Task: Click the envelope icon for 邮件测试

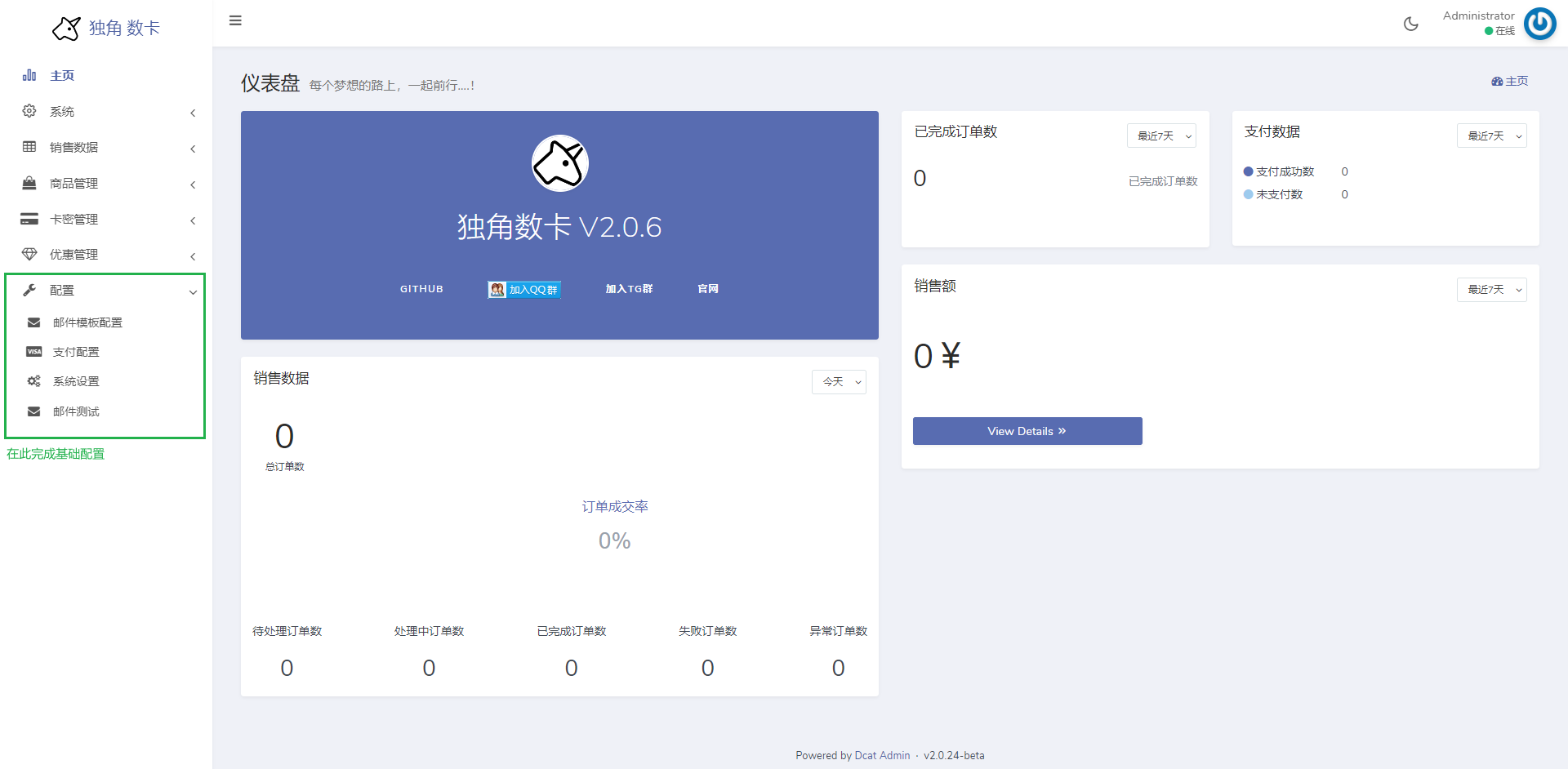Action: click(x=33, y=411)
